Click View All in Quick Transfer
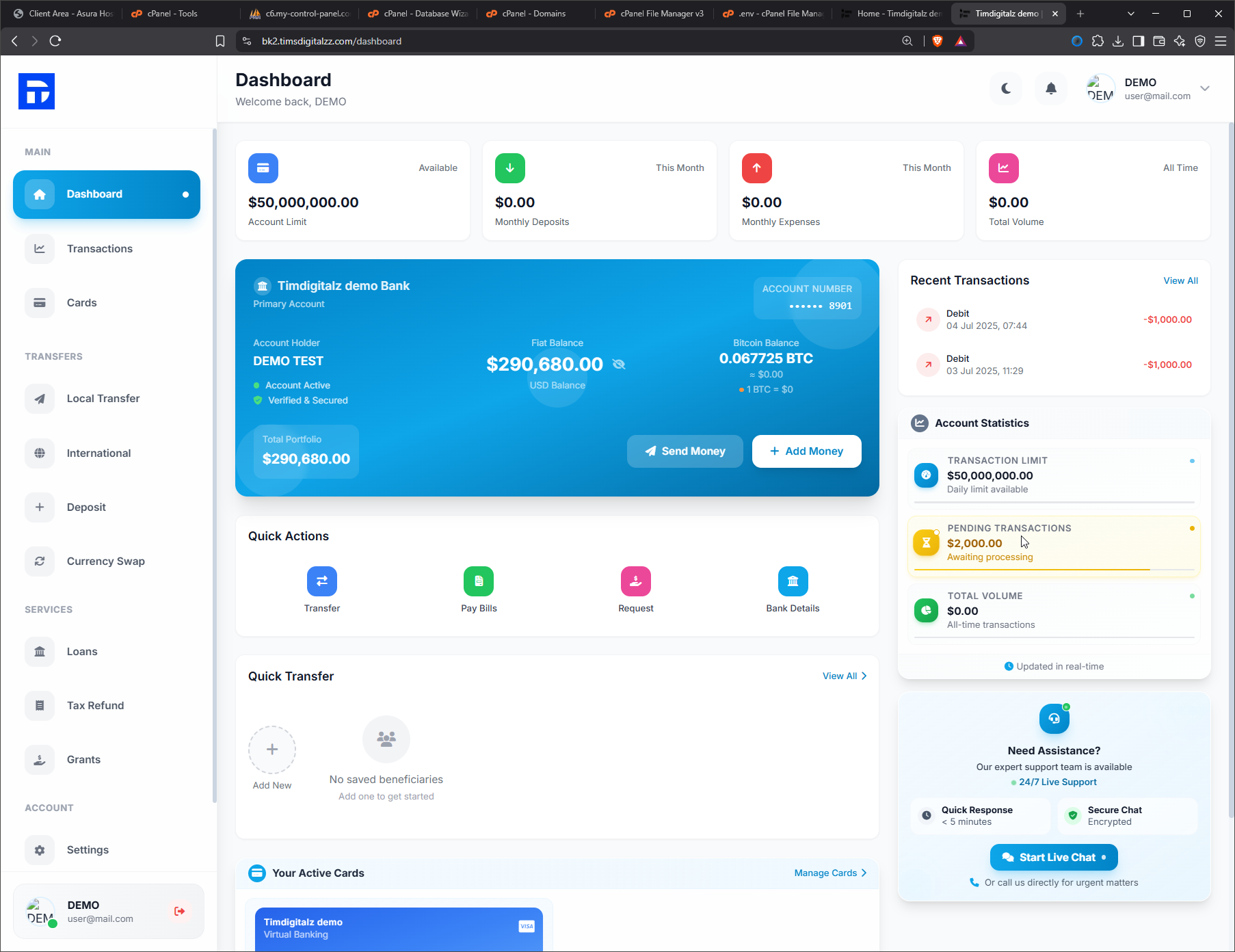 [845, 676]
